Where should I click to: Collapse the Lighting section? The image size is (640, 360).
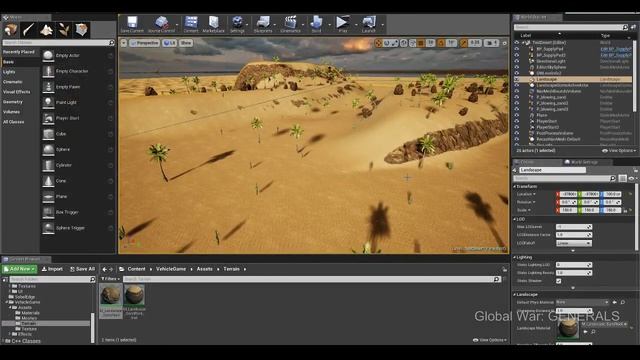click(515, 257)
